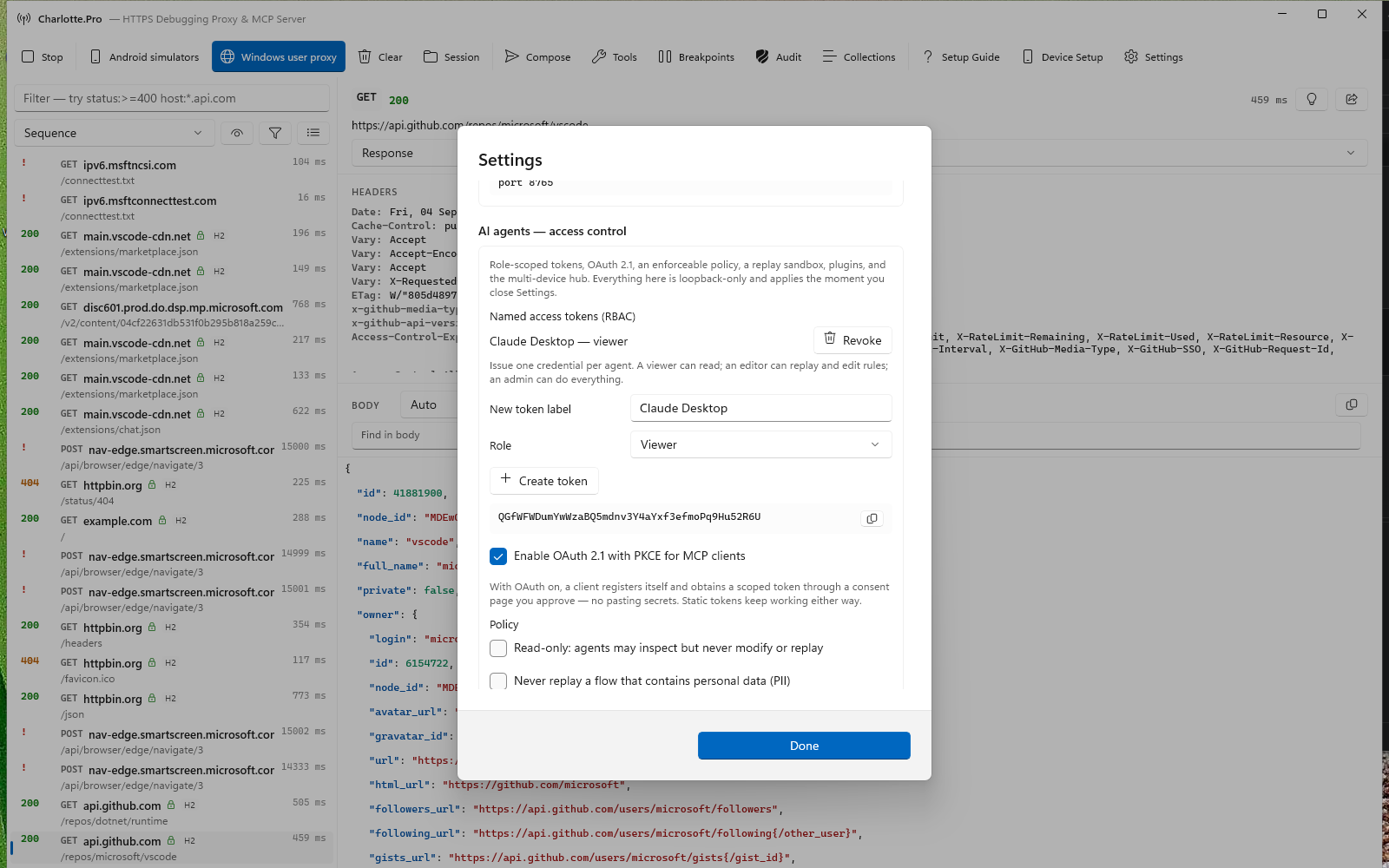Maximize the Charlotte.Pro window
The width and height of the screenshot is (1389, 868).
[x=1322, y=14]
